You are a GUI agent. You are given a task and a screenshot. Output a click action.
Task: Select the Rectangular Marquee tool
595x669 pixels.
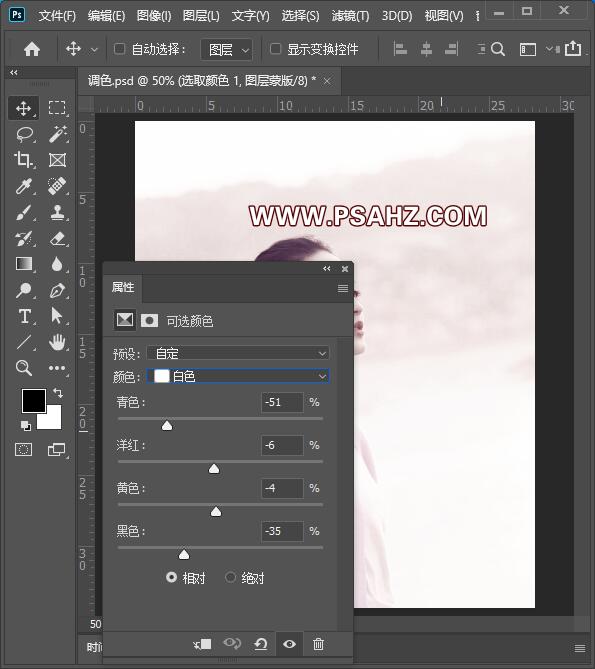click(57, 108)
